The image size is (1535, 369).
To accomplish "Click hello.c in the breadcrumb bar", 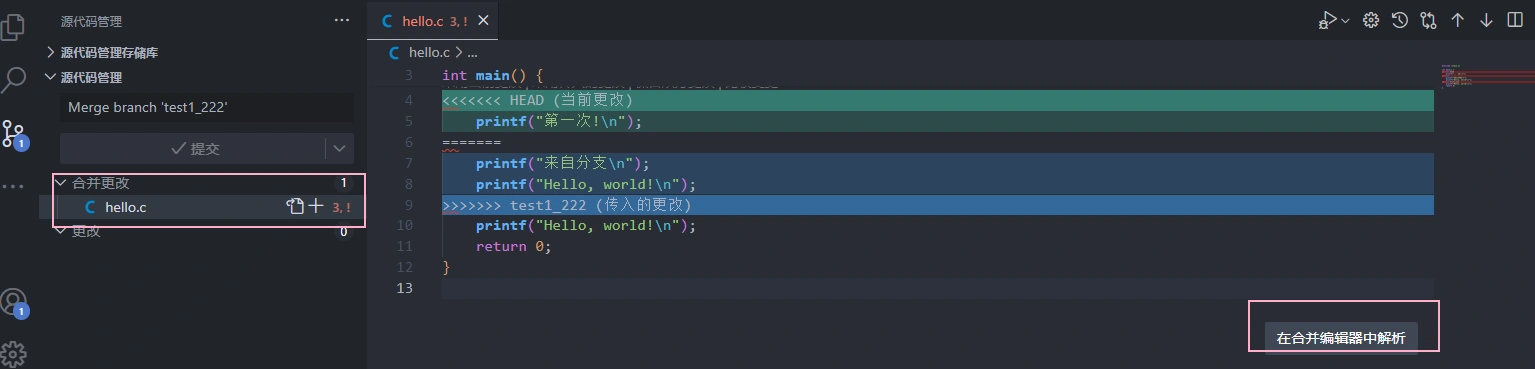I will pos(429,52).
